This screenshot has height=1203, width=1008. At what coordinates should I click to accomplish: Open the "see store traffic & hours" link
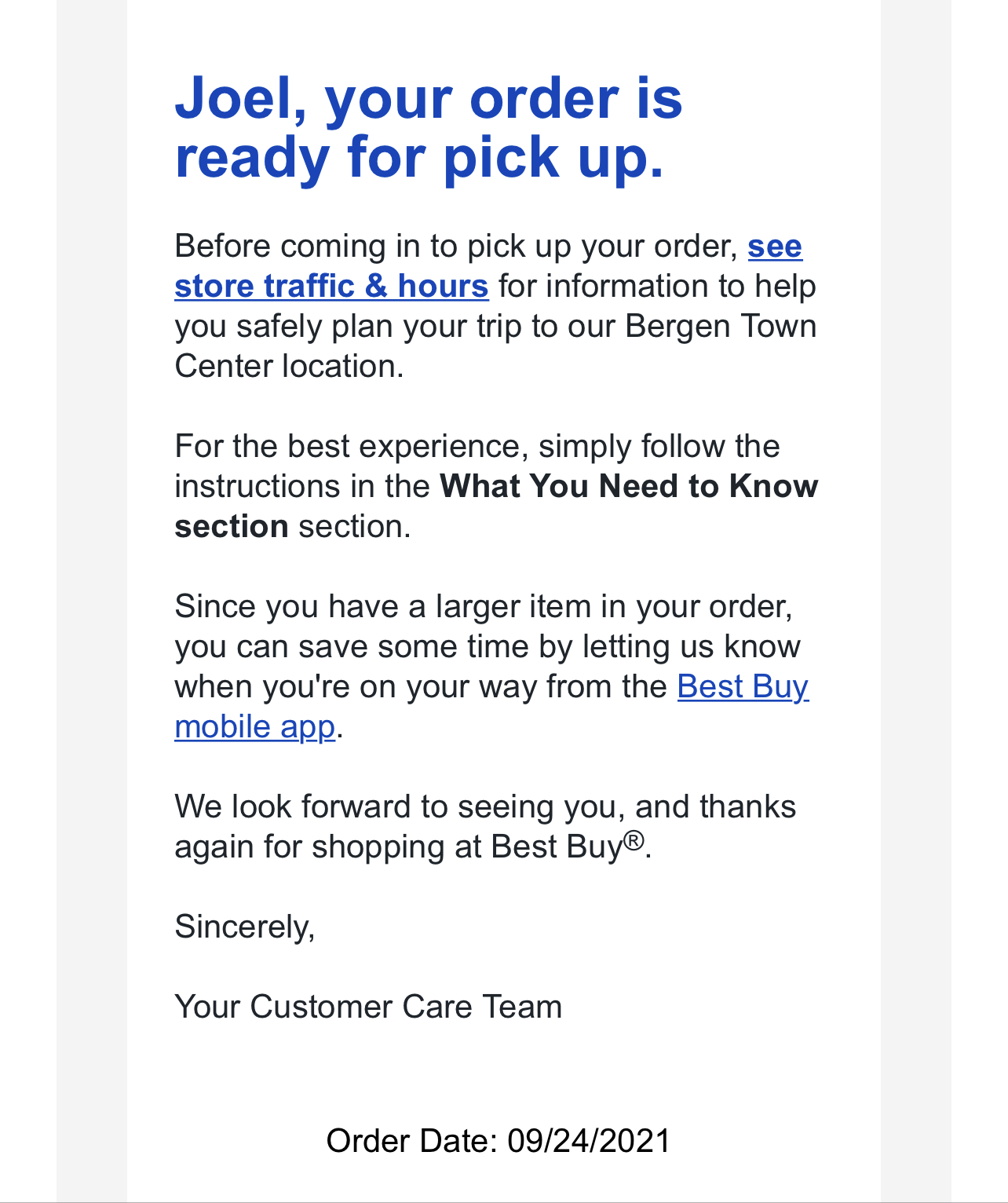tap(331, 287)
